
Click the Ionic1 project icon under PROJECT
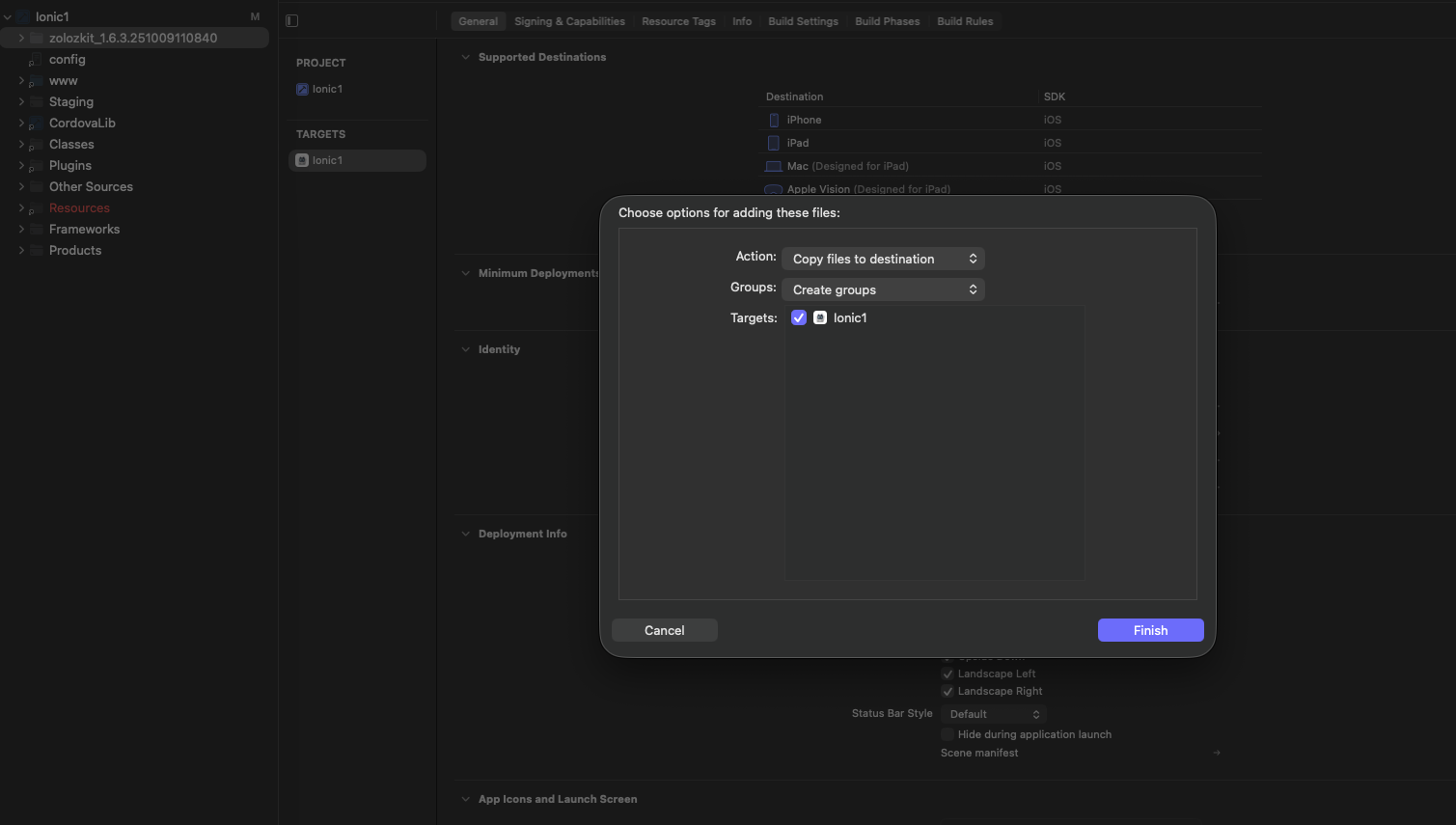pos(302,89)
